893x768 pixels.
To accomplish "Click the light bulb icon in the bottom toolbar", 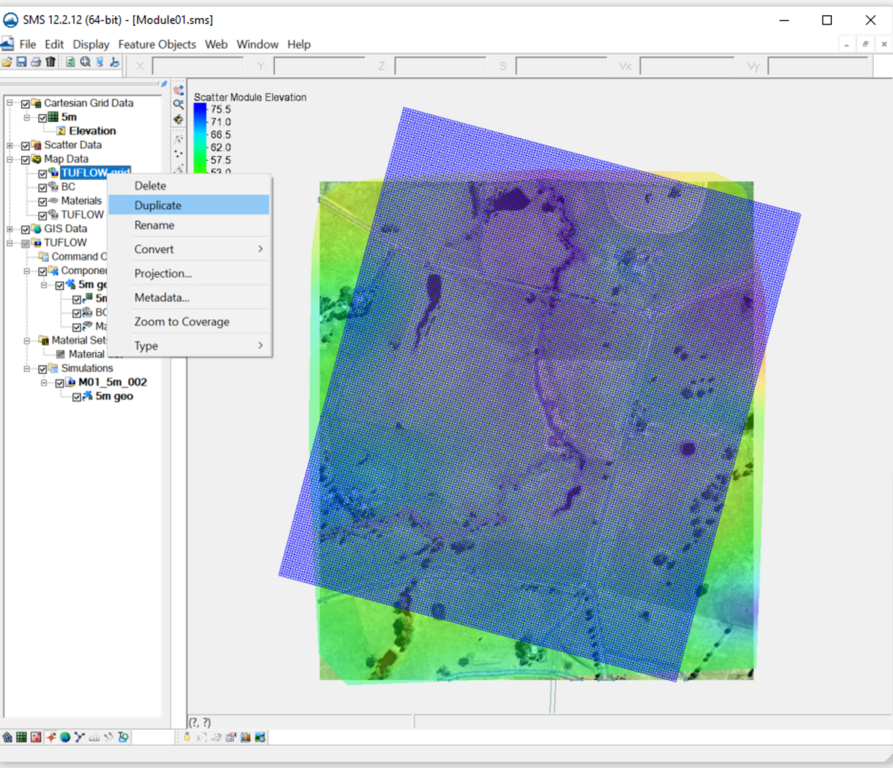I will tap(187, 738).
